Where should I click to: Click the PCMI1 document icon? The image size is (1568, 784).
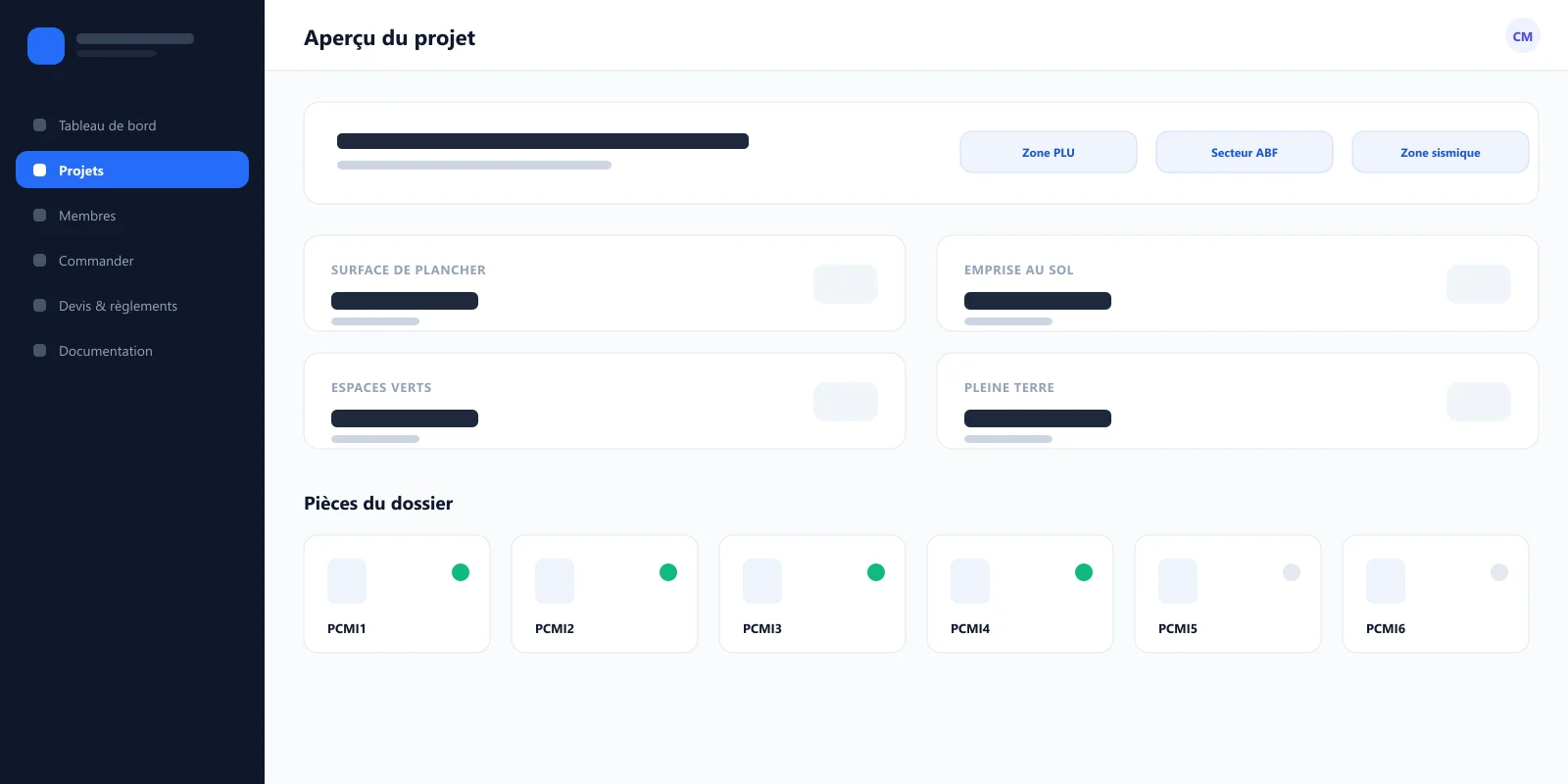(347, 581)
